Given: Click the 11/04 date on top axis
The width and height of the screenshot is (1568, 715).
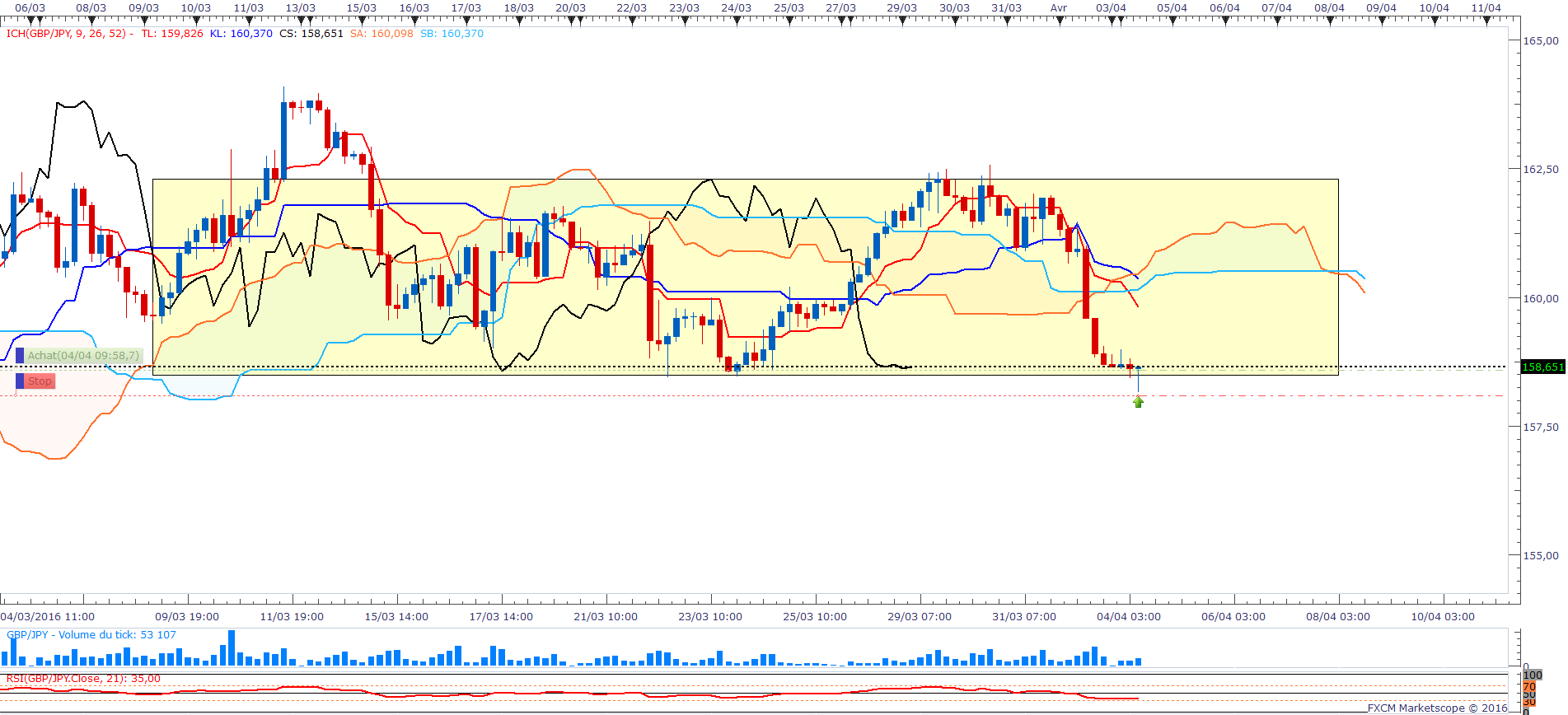Looking at the screenshot, I should pyautogui.click(x=1486, y=7).
